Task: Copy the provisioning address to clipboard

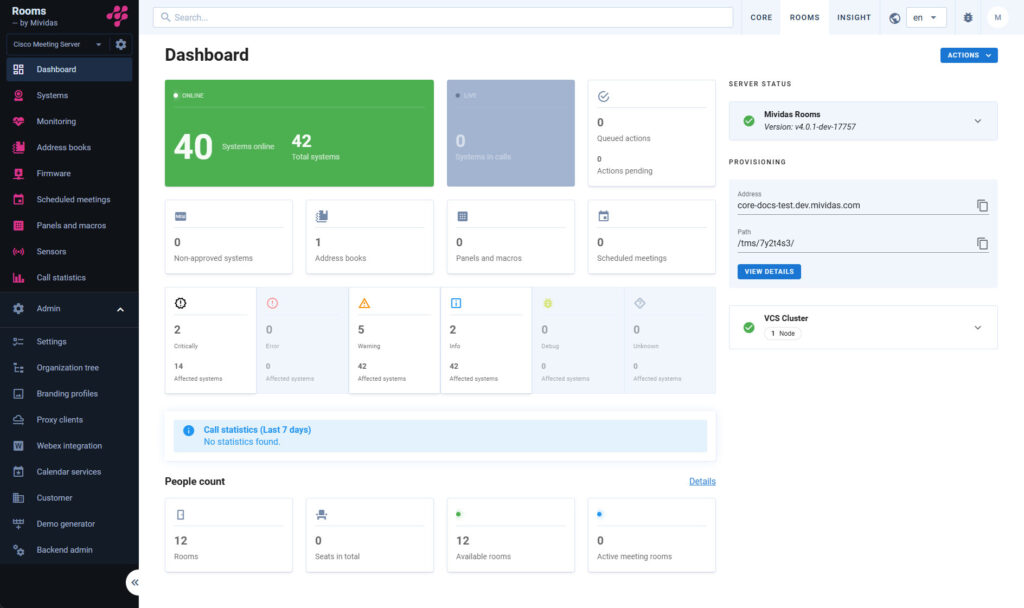Action: tap(982, 206)
